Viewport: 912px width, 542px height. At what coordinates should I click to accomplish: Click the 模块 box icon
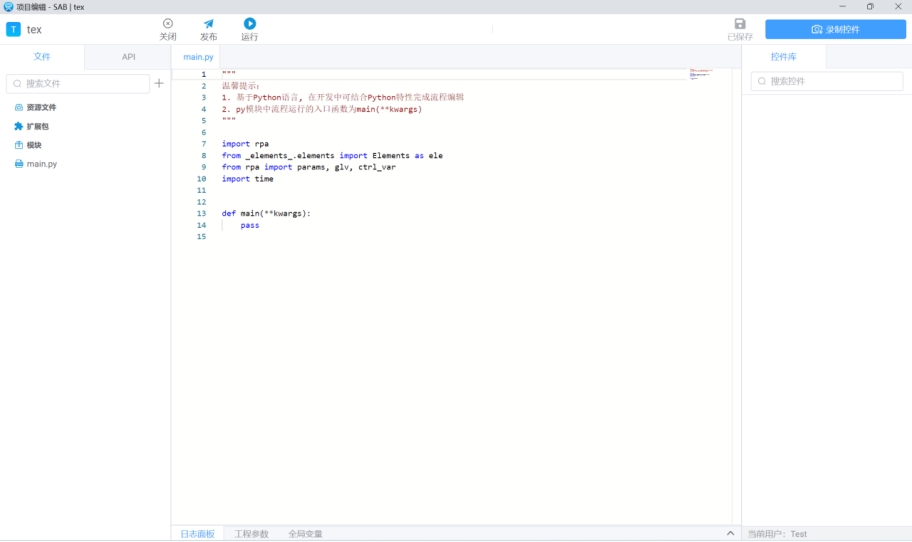[19, 145]
